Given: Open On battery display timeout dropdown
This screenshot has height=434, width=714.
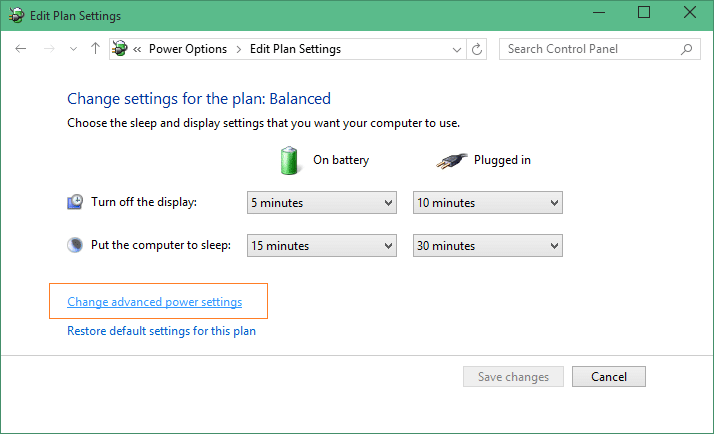Looking at the screenshot, I should click(322, 203).
